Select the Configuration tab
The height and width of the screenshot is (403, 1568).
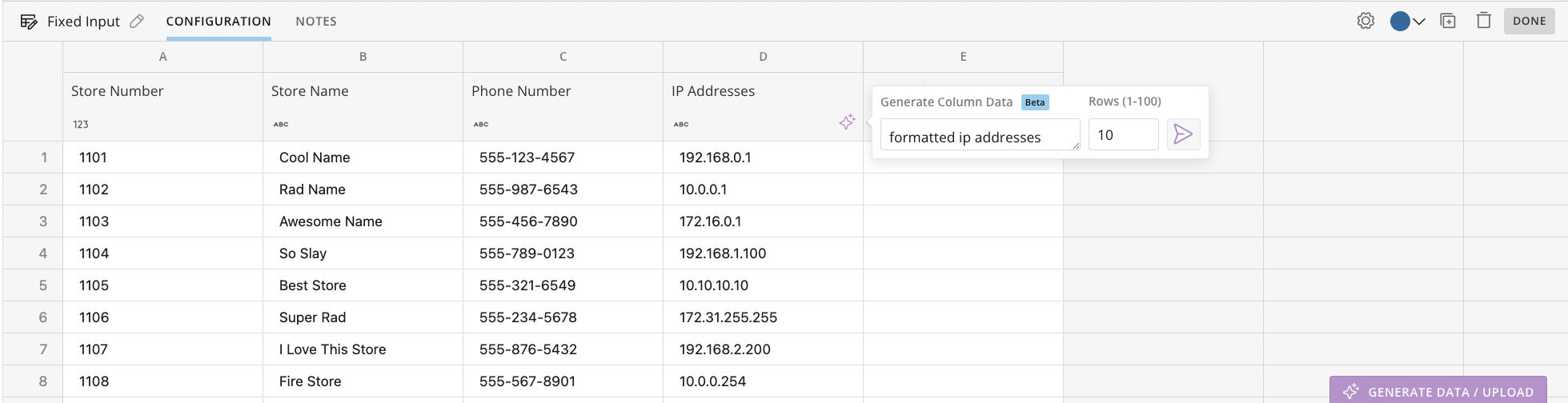[219, 22]
